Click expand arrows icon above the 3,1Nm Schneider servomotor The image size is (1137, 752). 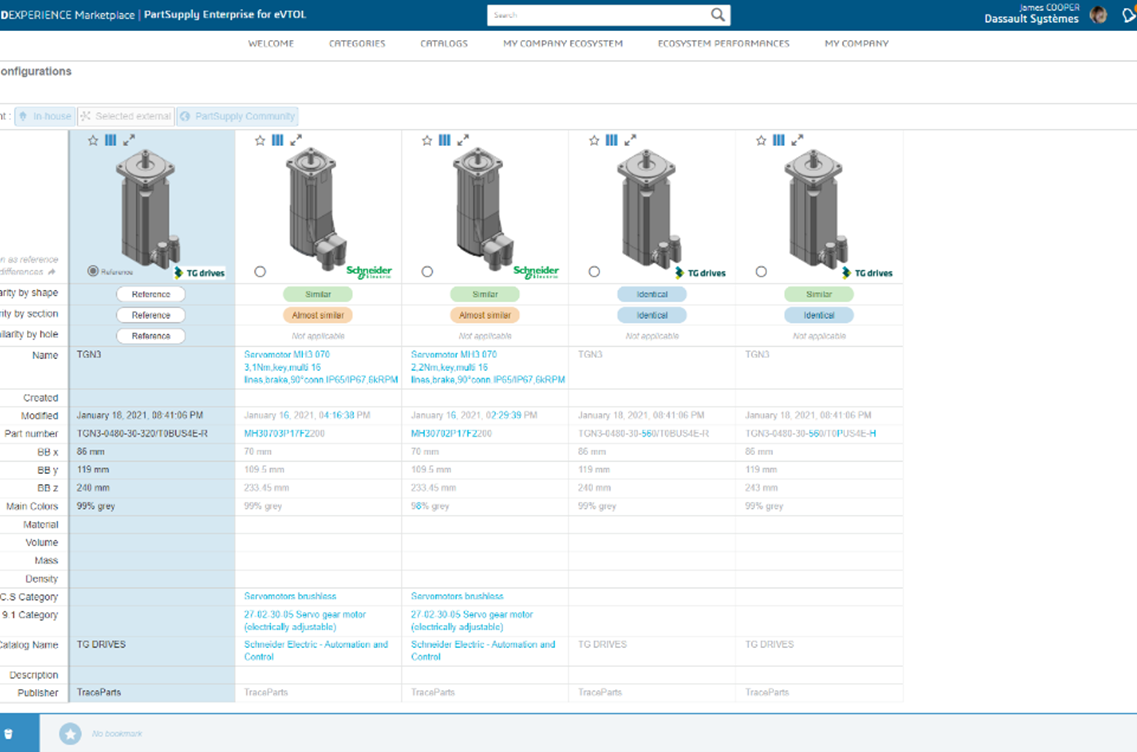pyautogui.click(x=296, y=141)
